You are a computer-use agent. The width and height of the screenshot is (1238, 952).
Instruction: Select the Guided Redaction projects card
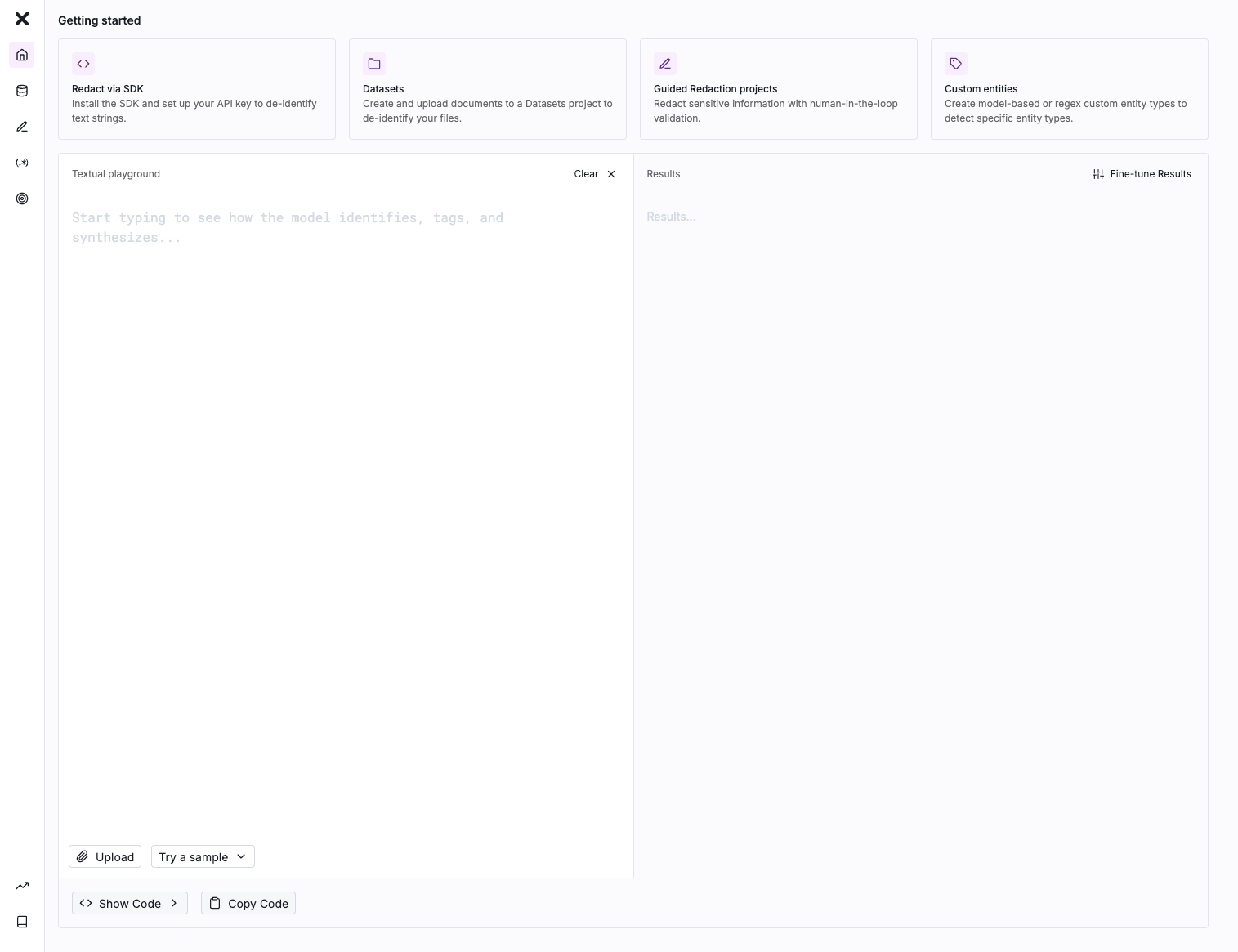tap(778, 89)
